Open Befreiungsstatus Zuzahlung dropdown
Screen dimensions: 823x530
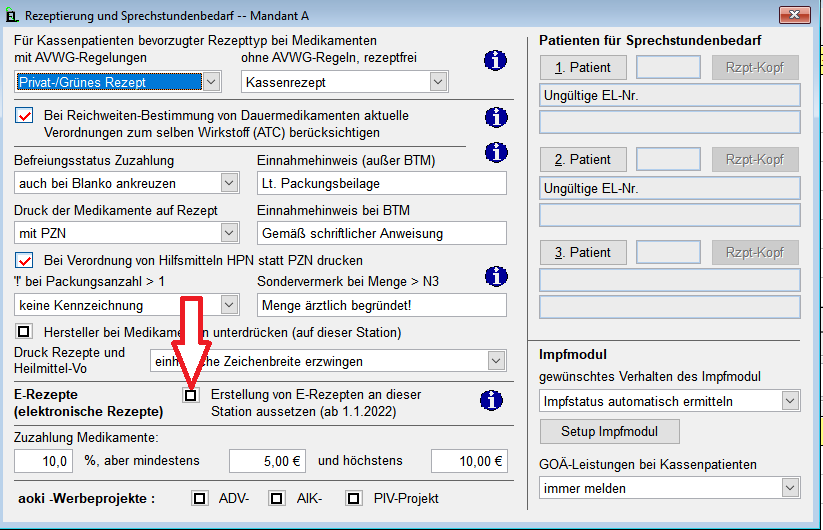229,184
